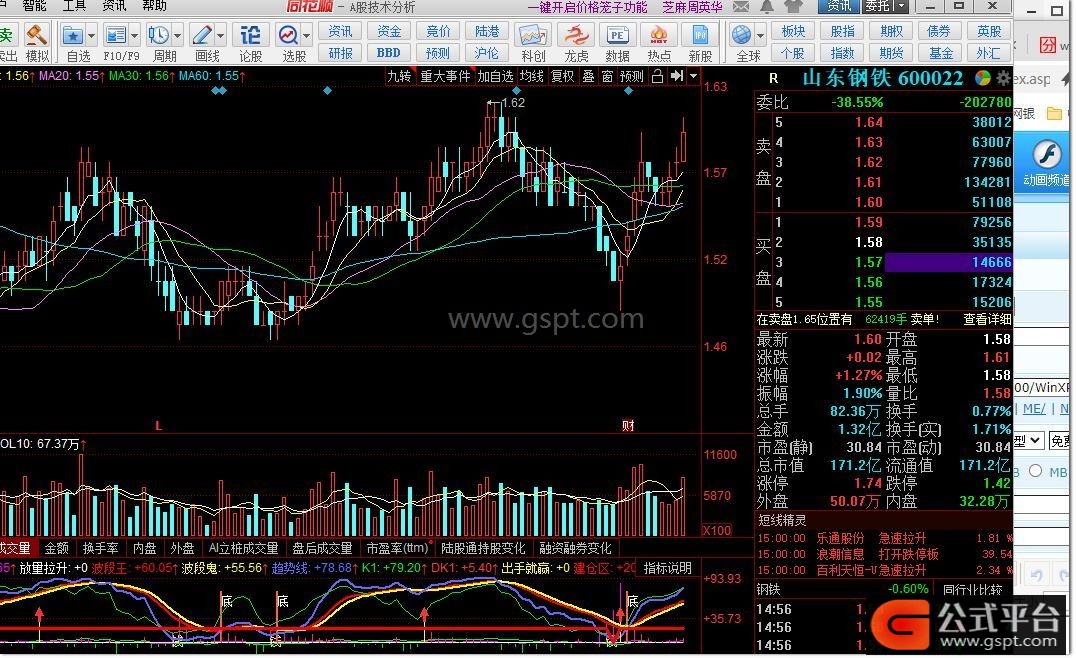Viewport: 1076px width, 658px height.
Task: Click the BBD button
Action: (388, 53)
